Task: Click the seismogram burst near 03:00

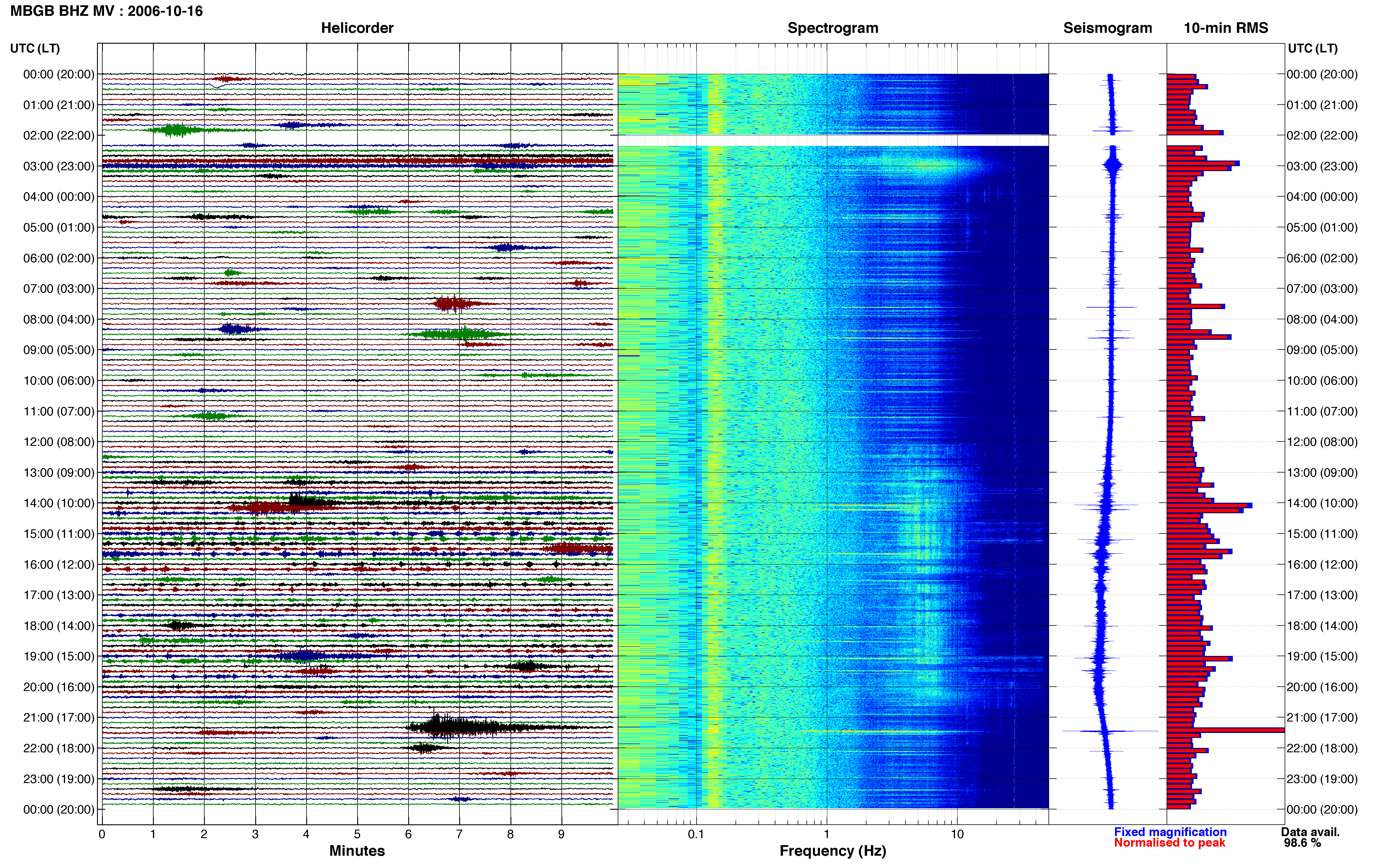Action: [1113, 165]
